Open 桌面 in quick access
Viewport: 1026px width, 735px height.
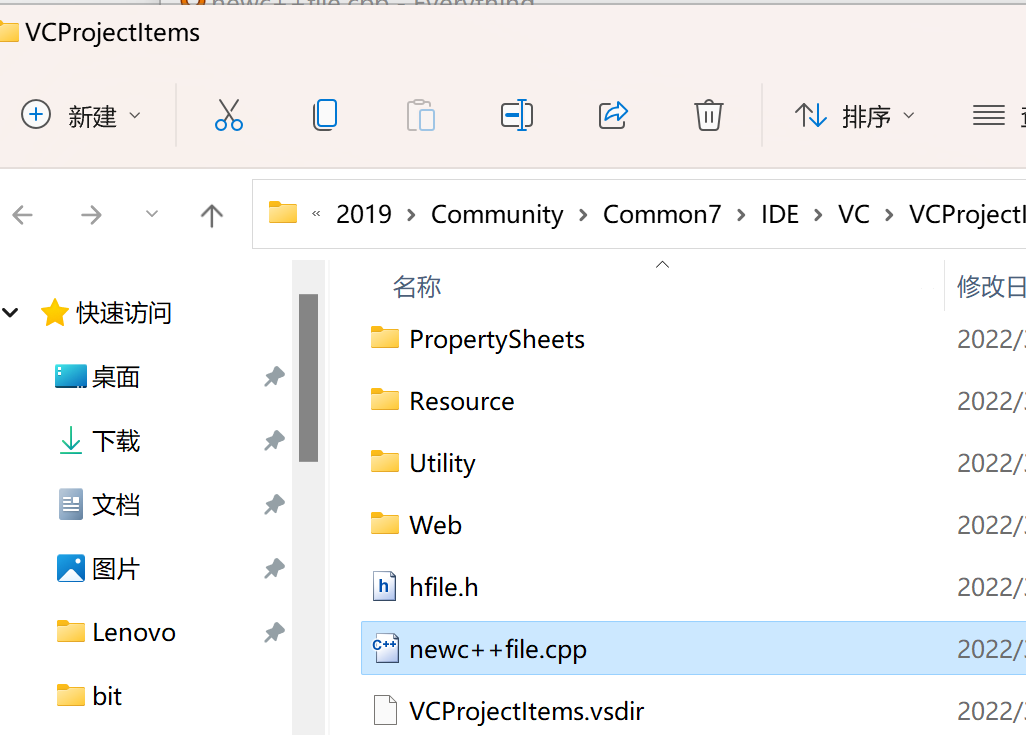coord(116,377)
